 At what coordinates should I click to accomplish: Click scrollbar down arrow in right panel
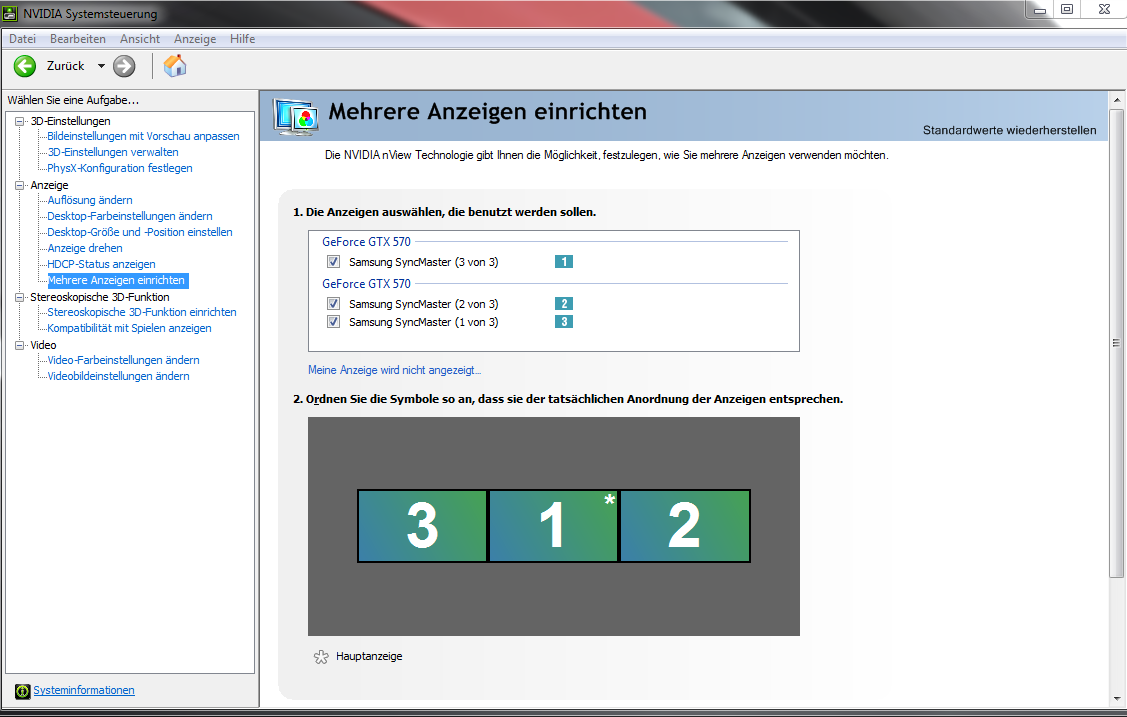pos(1116,698)
